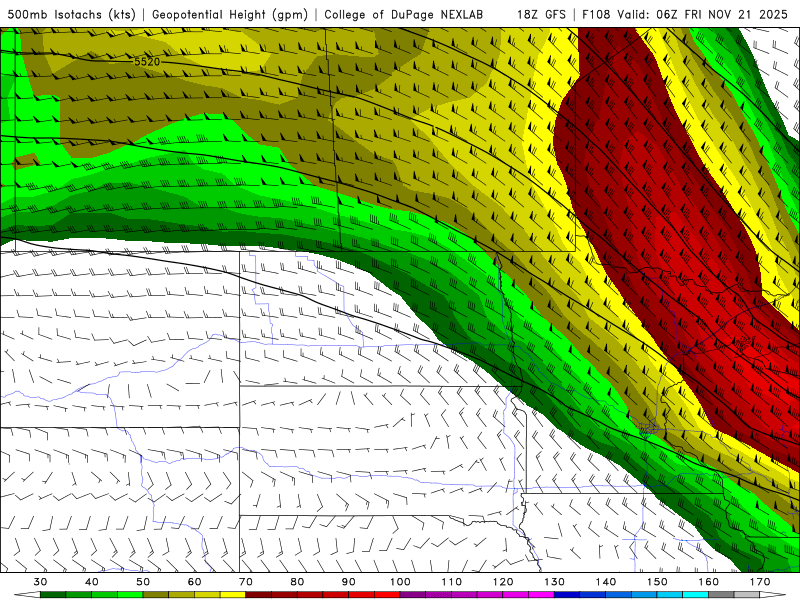Select the dark maroon 70–75 kt colorbar swatch
800x600 pixels.
pyautogui.click(x=259, y=594)
